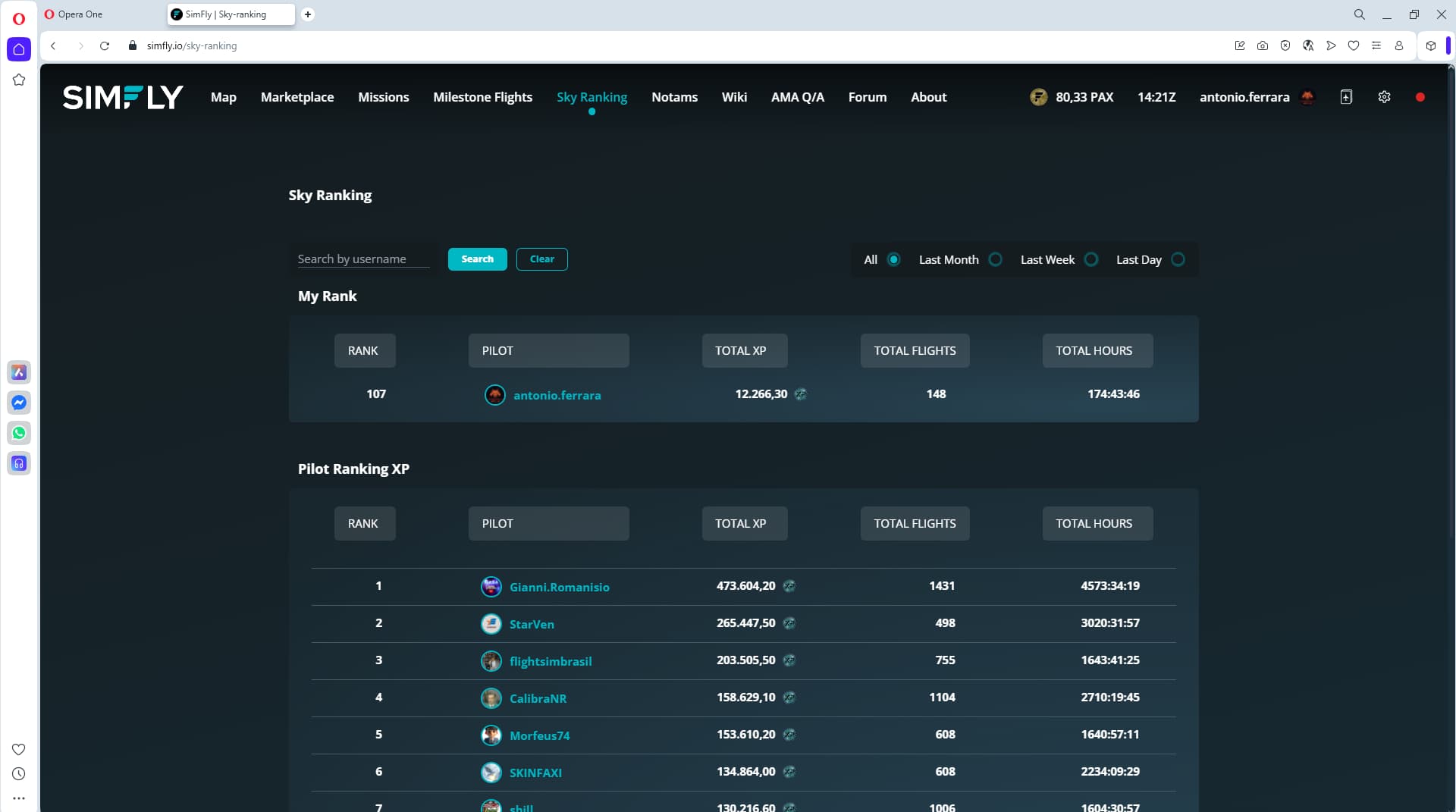
Task: Select the Last Day radio button
Action: [1178, 259]
